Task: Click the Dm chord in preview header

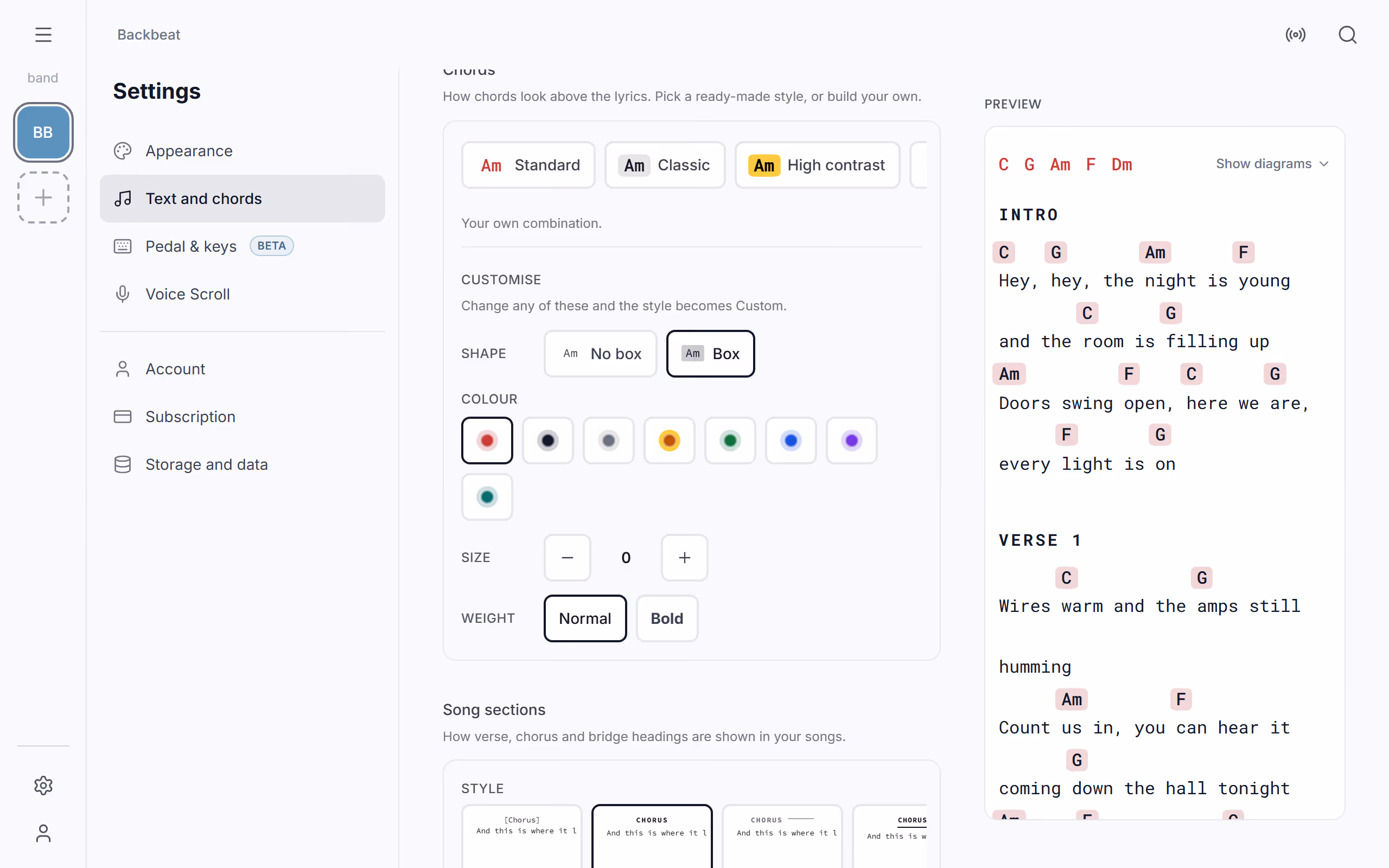Action: coord(1122,165)
